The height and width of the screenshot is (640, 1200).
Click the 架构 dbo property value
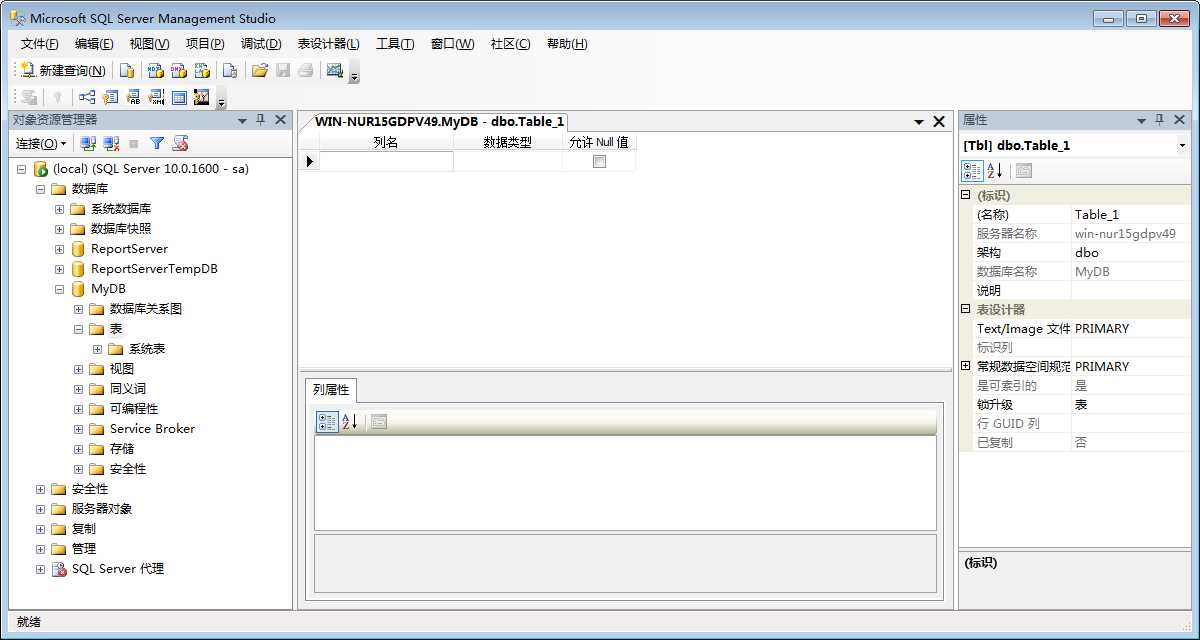point(1131,252)
